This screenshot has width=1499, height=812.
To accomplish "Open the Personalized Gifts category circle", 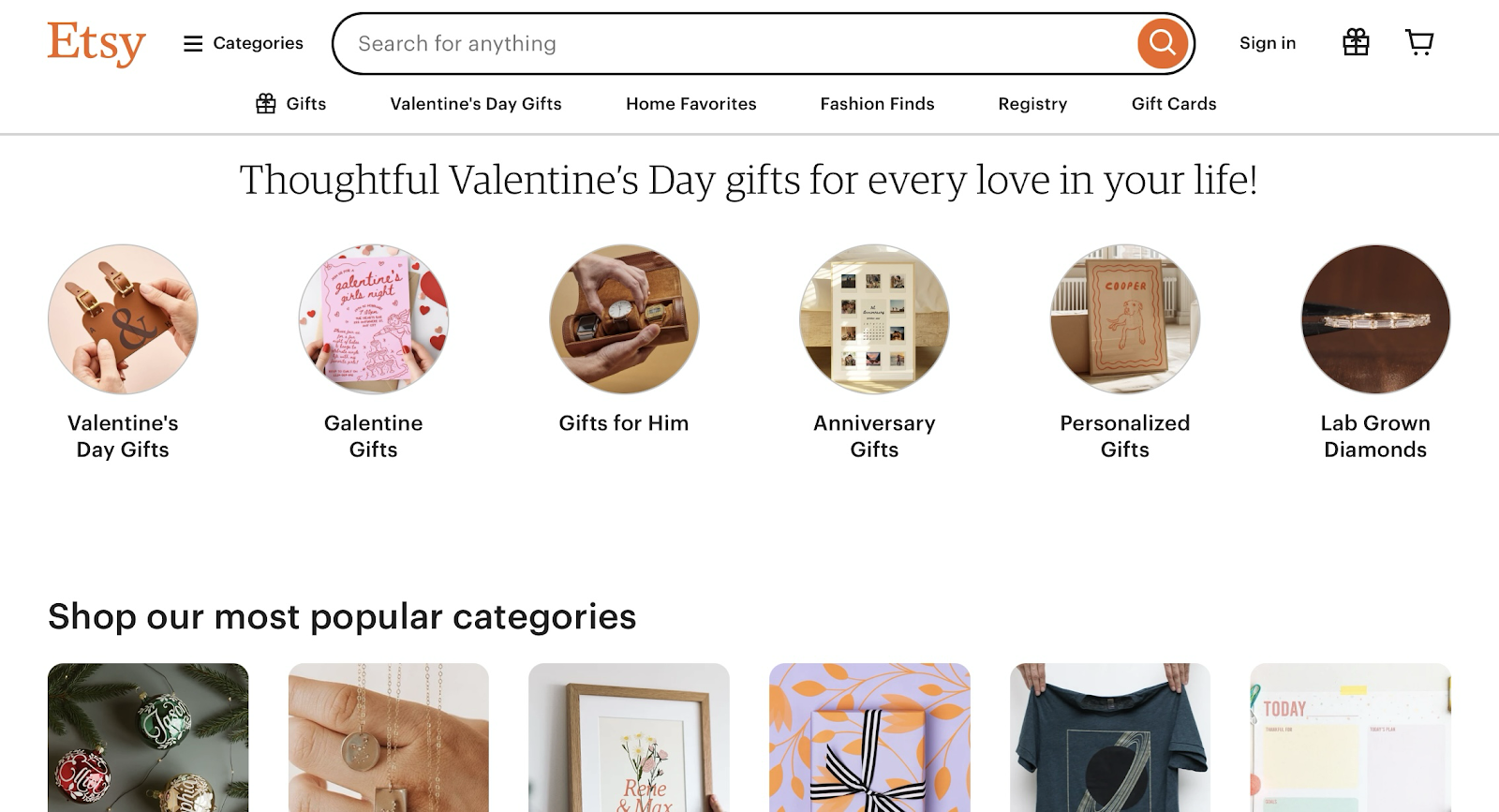I will pos(1124,318).
